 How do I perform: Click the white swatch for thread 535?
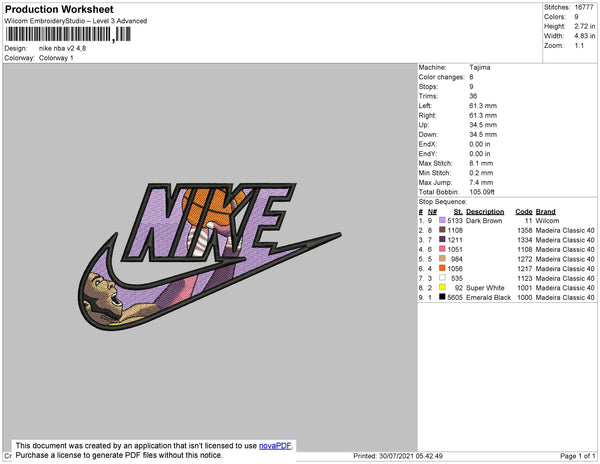442,278
